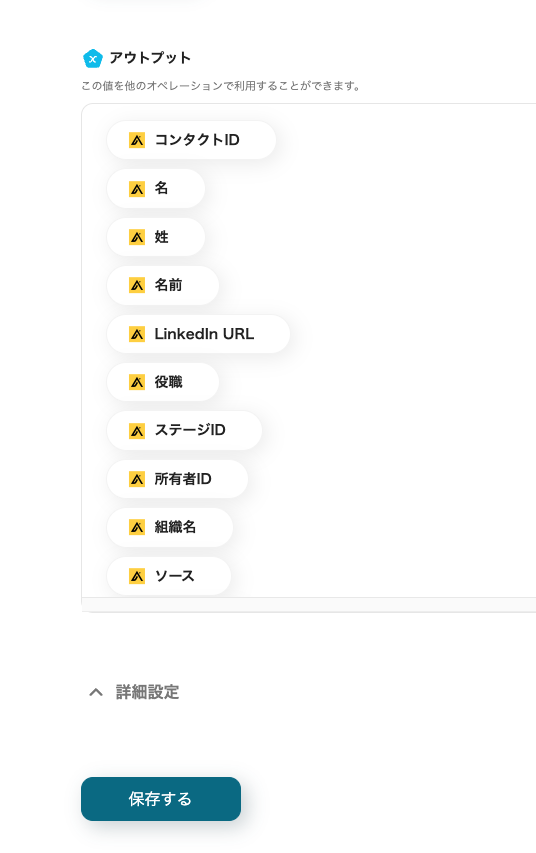Screen dimensions: 536x853
Task: Click the yellow icon beside 姓
Action: tap(137, 237)
